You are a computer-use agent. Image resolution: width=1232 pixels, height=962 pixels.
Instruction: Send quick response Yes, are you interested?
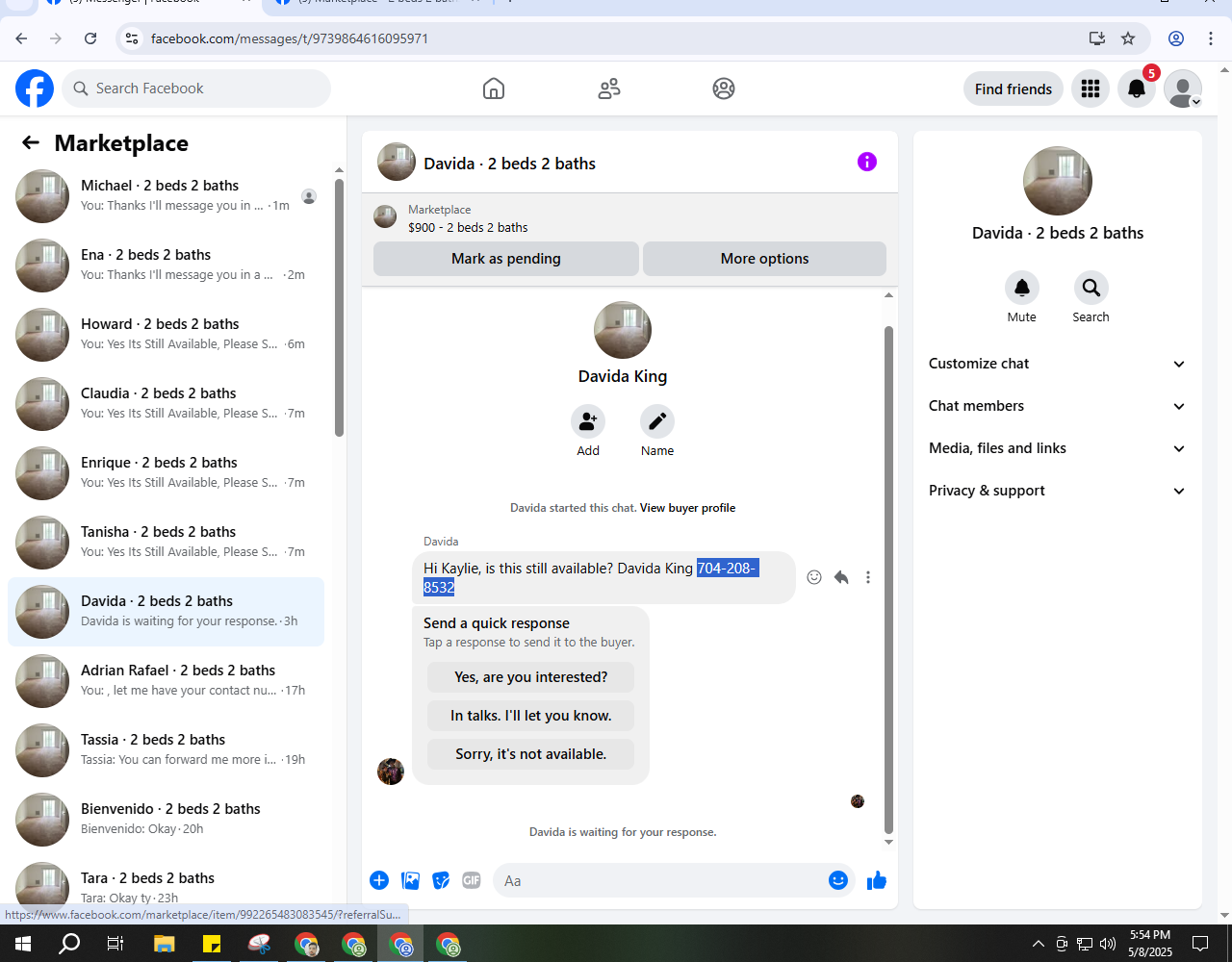pos(531,677)
